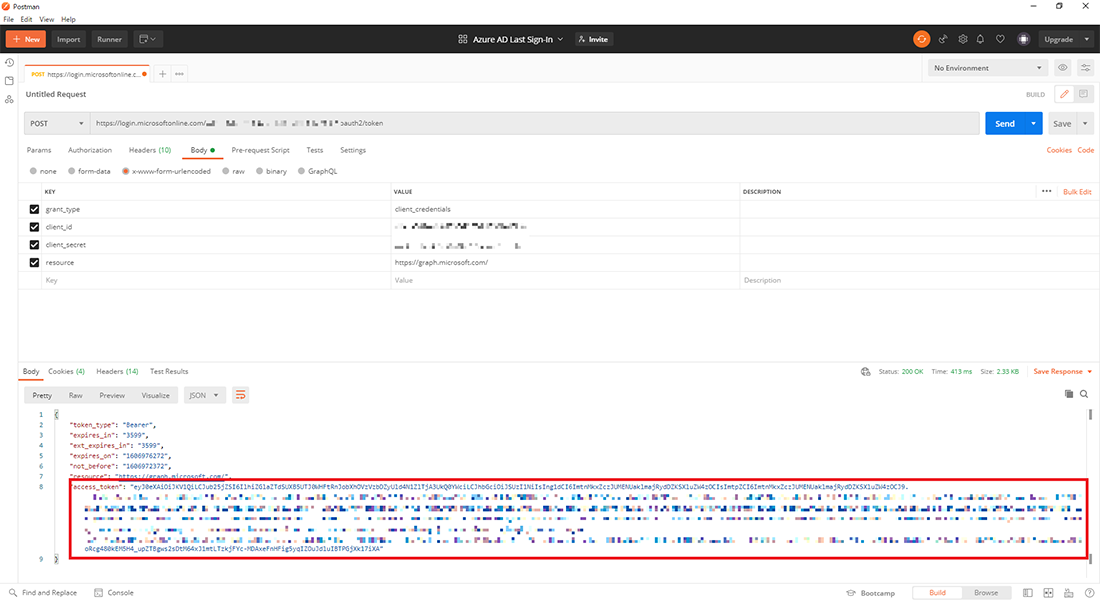Add a new request tab with plus icon
The width and height of the screenshot is (1100, 602).
pyautogui.click(x=162, y=74)
